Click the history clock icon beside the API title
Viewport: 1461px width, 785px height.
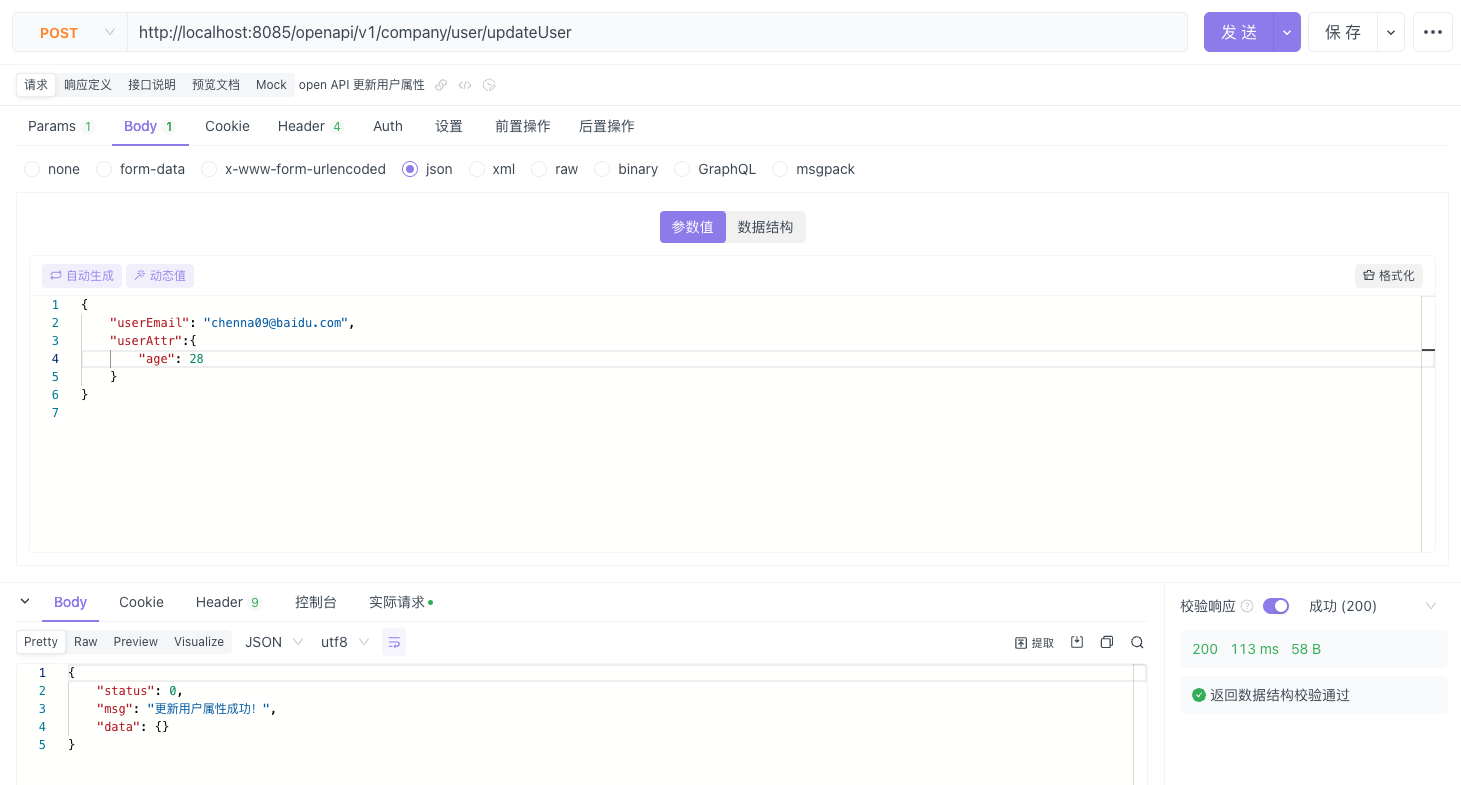tap(489, 85)
